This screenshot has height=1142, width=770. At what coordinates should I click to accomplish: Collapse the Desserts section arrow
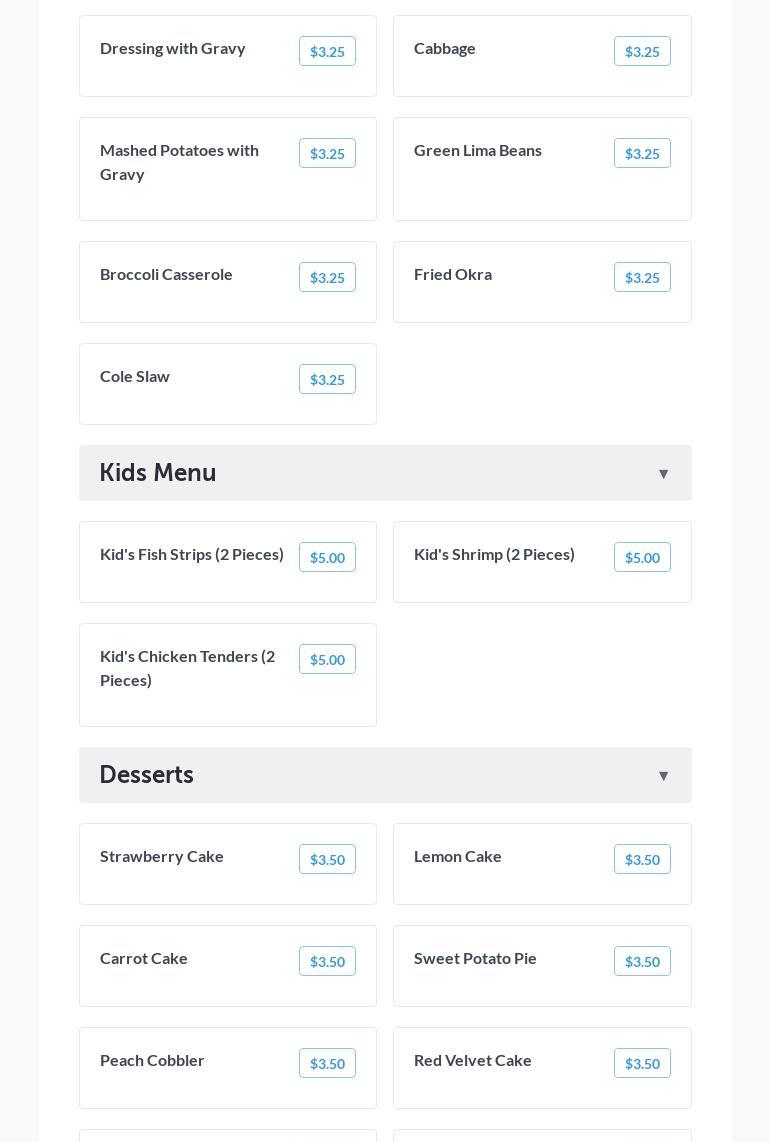pos(663,776)
